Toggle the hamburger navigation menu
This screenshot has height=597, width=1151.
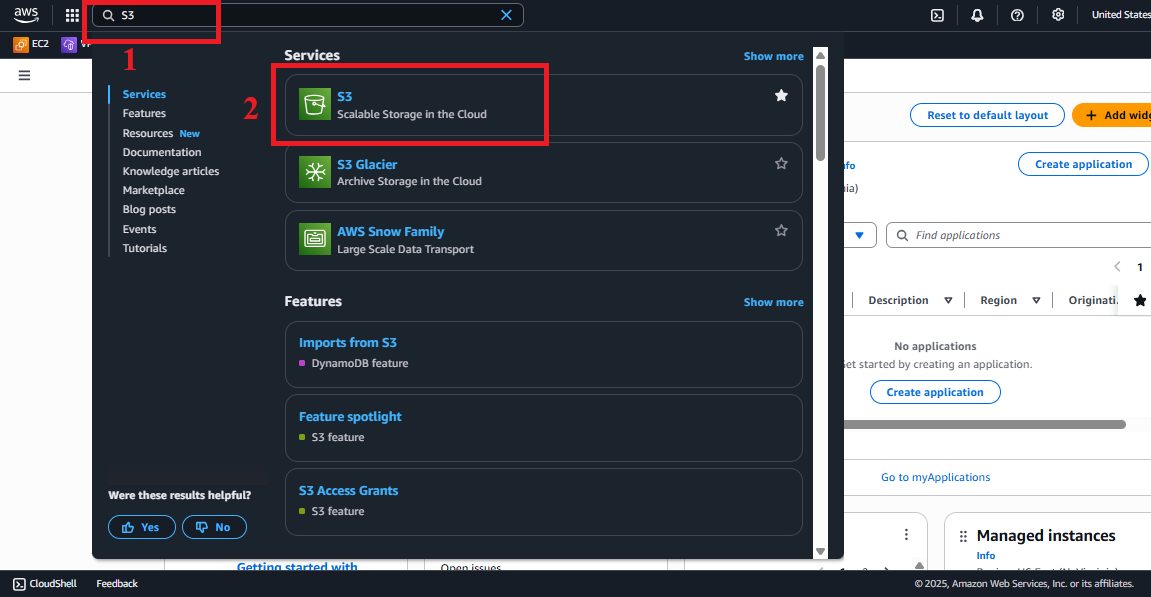click(24, 76)
